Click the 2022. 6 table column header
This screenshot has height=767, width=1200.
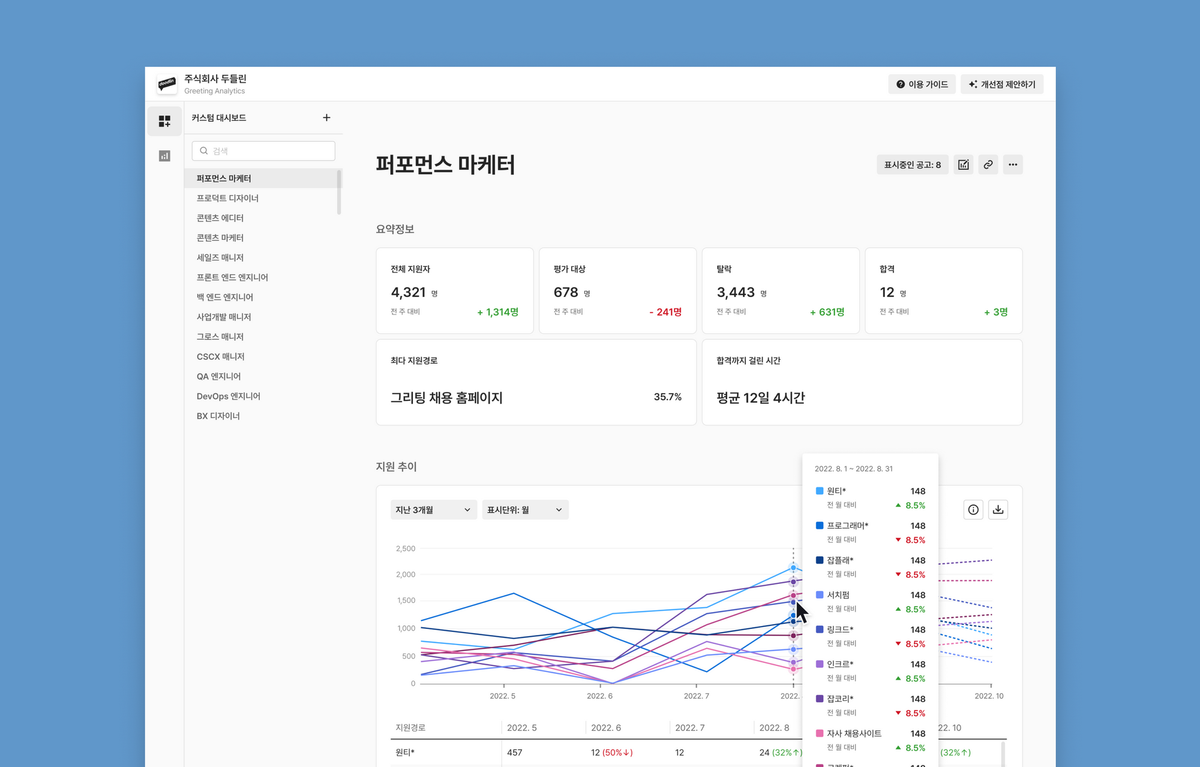(x=606, y=728)
